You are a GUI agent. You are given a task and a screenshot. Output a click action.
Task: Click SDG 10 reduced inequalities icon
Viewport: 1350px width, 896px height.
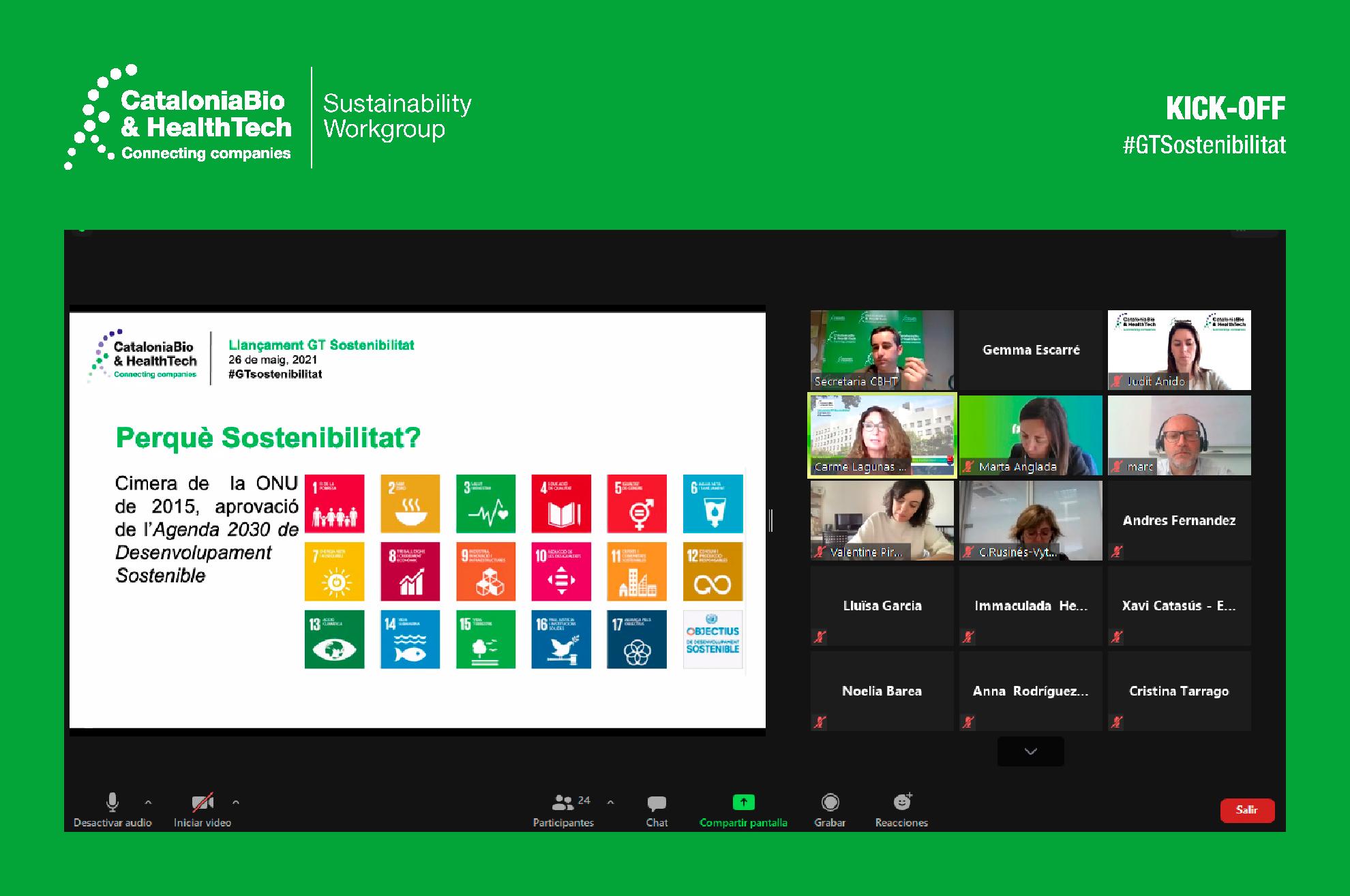(561, 571)
